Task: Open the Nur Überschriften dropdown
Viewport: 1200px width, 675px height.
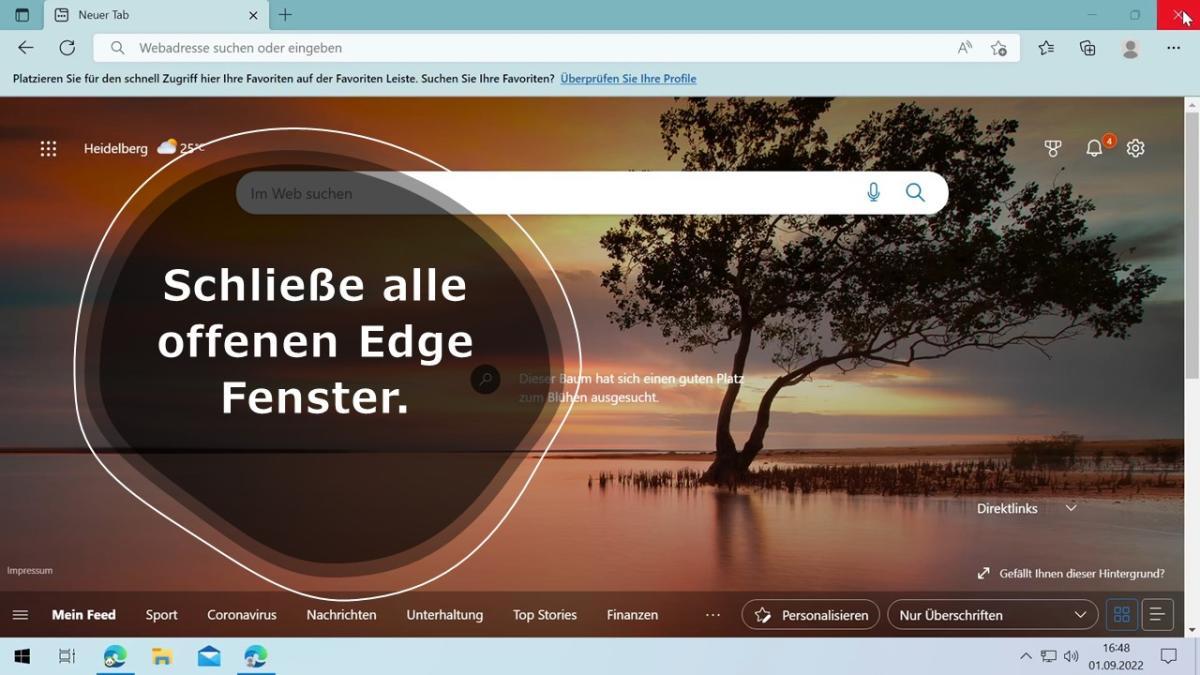Action: 991,615
